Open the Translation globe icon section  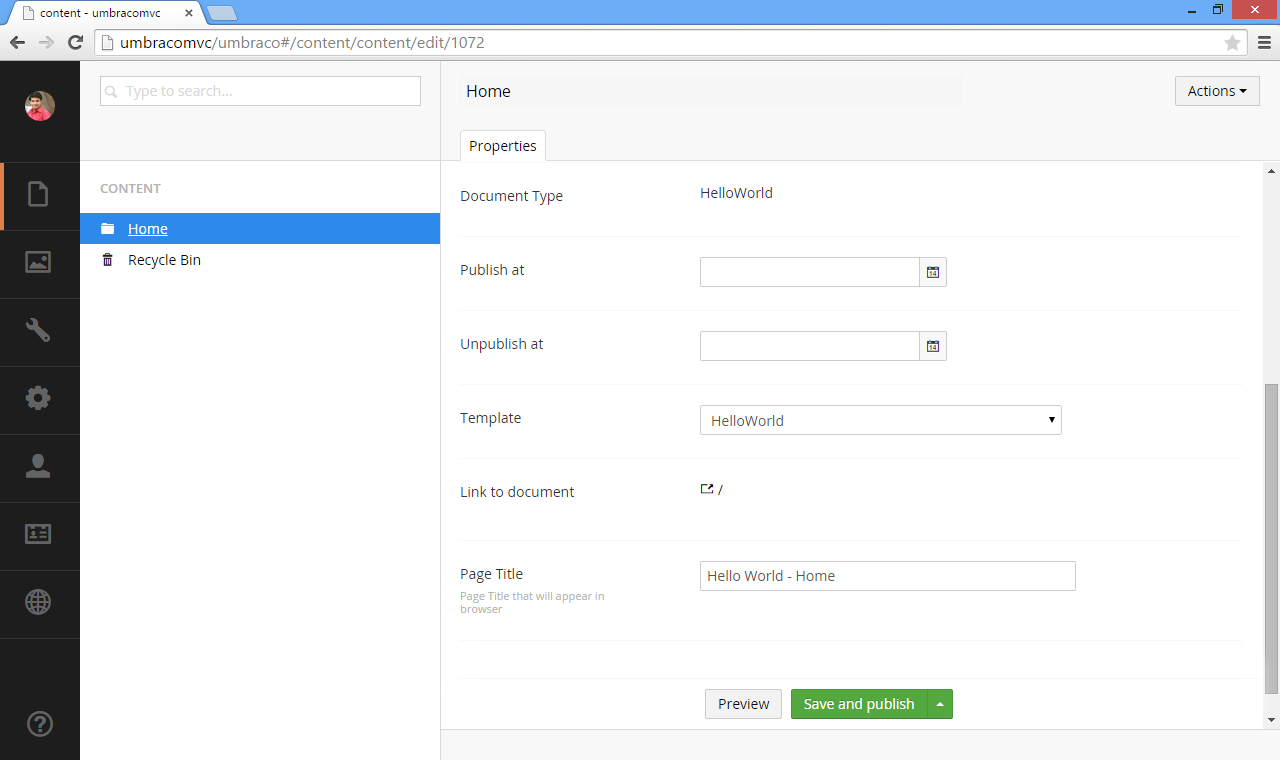pyautogui.click(x=38, y=602)
